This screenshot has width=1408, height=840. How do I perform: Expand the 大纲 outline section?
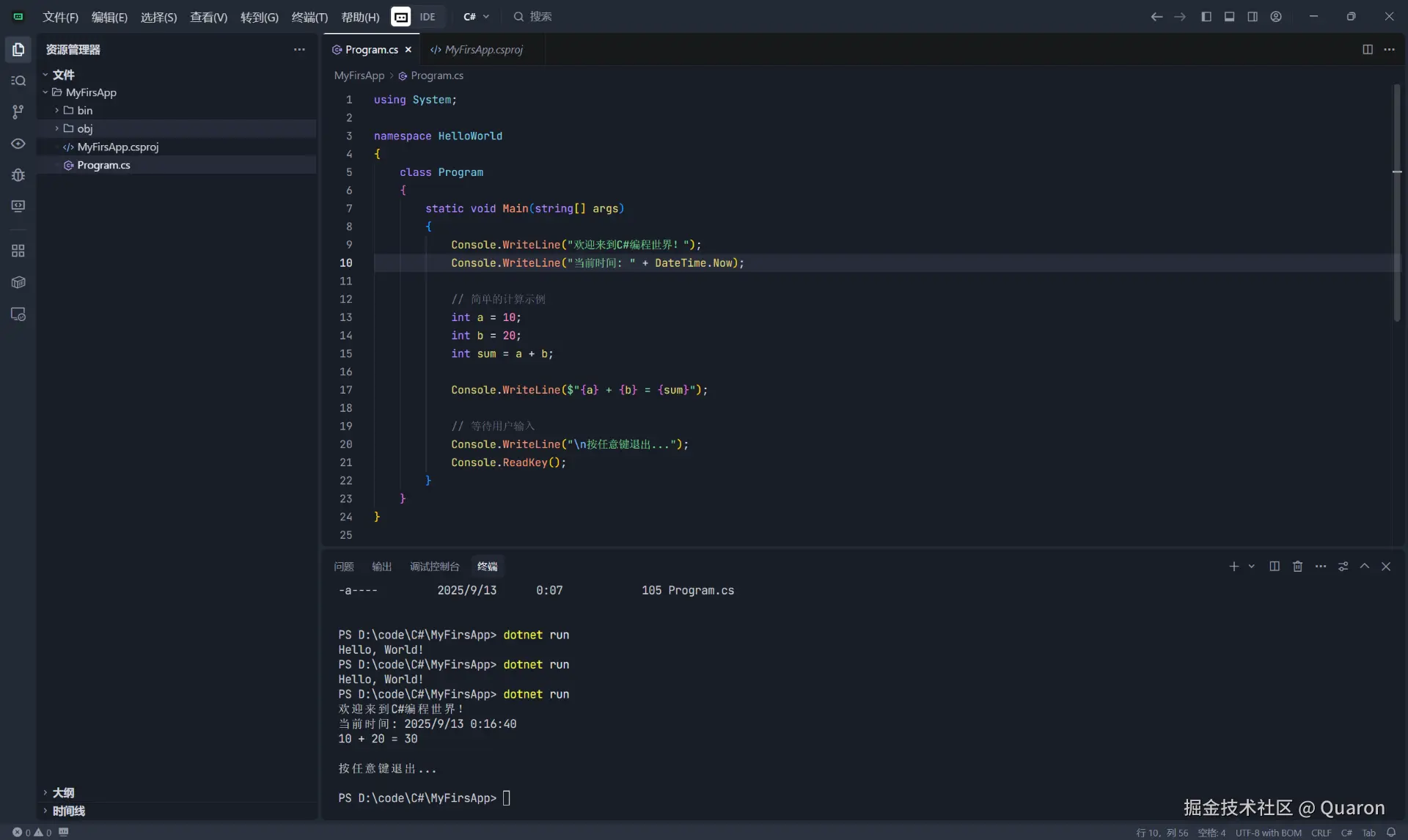point(63,792)
